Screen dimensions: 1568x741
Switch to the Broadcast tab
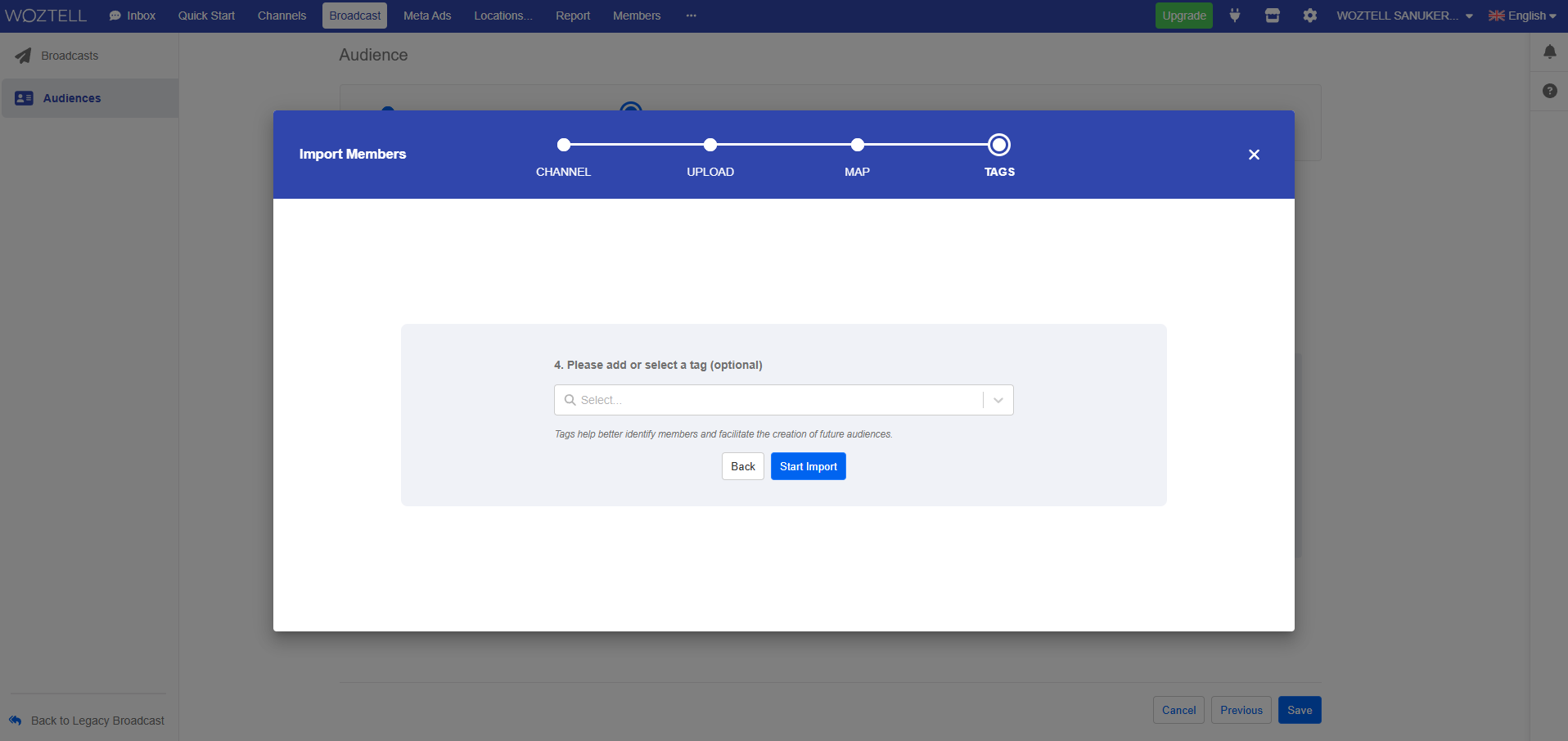(354, 15)
